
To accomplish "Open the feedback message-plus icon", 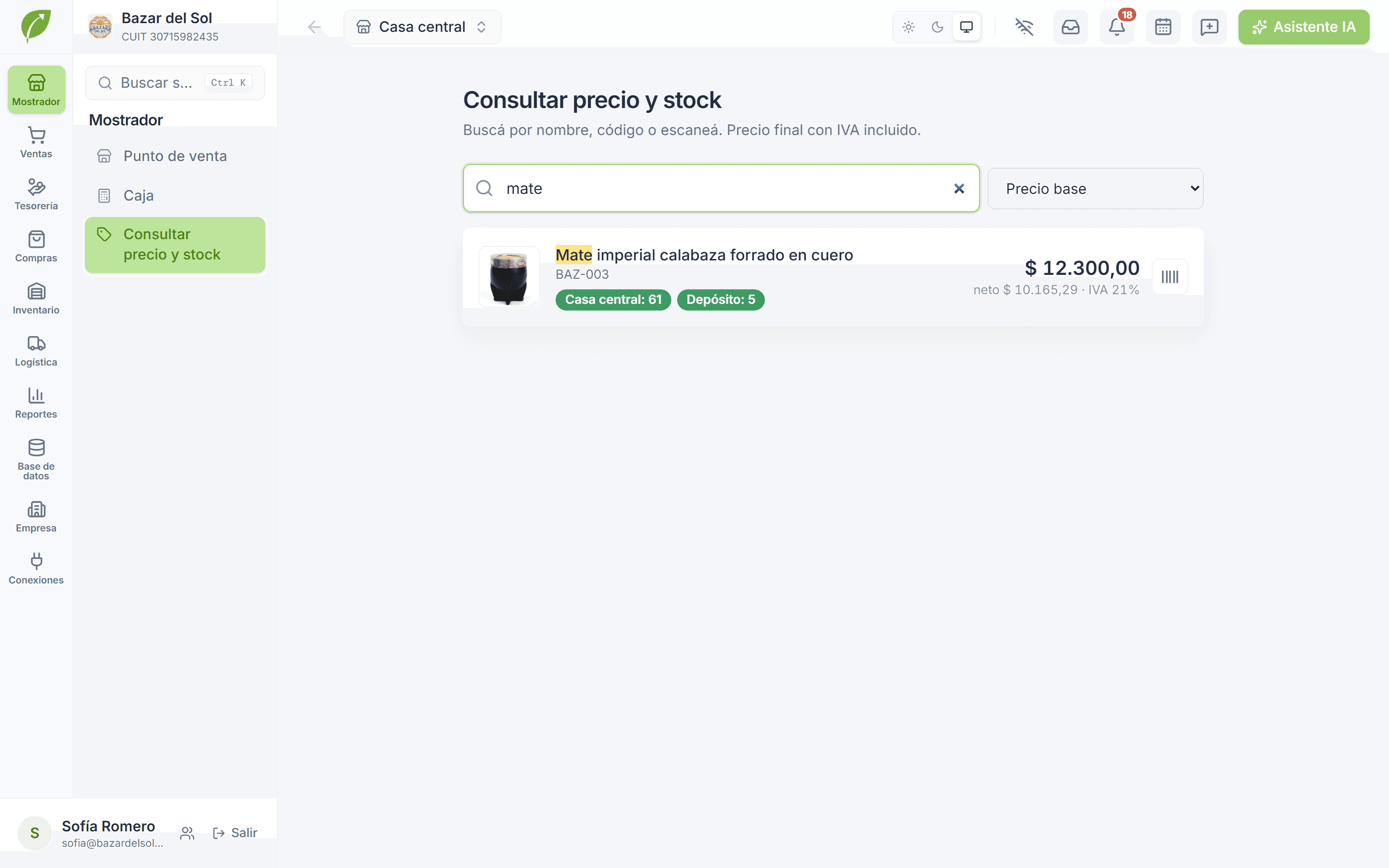I will pyautogui.click(x=1210, y=27).
